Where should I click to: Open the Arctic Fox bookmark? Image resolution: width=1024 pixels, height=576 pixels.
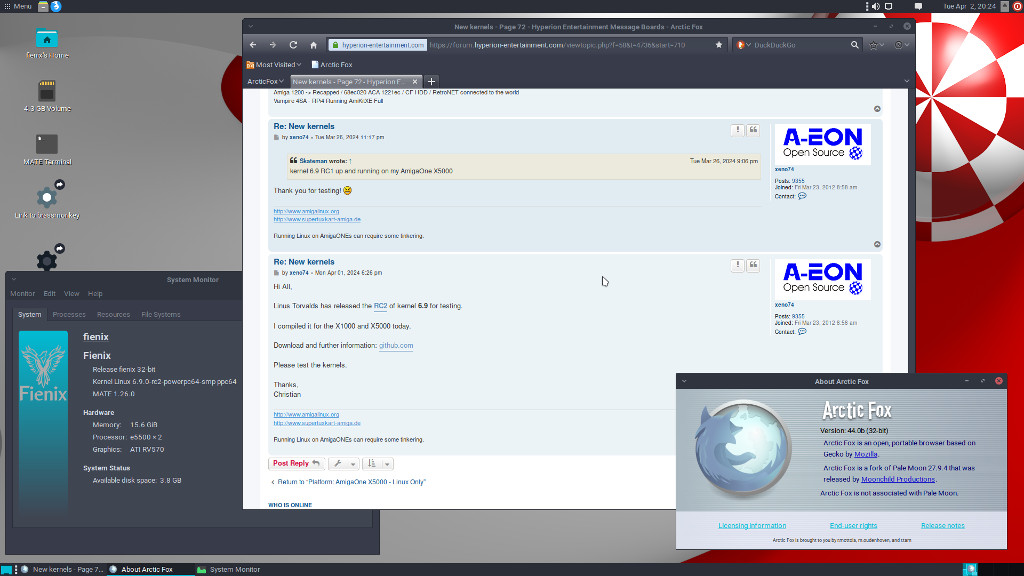(x=332, y=65)
